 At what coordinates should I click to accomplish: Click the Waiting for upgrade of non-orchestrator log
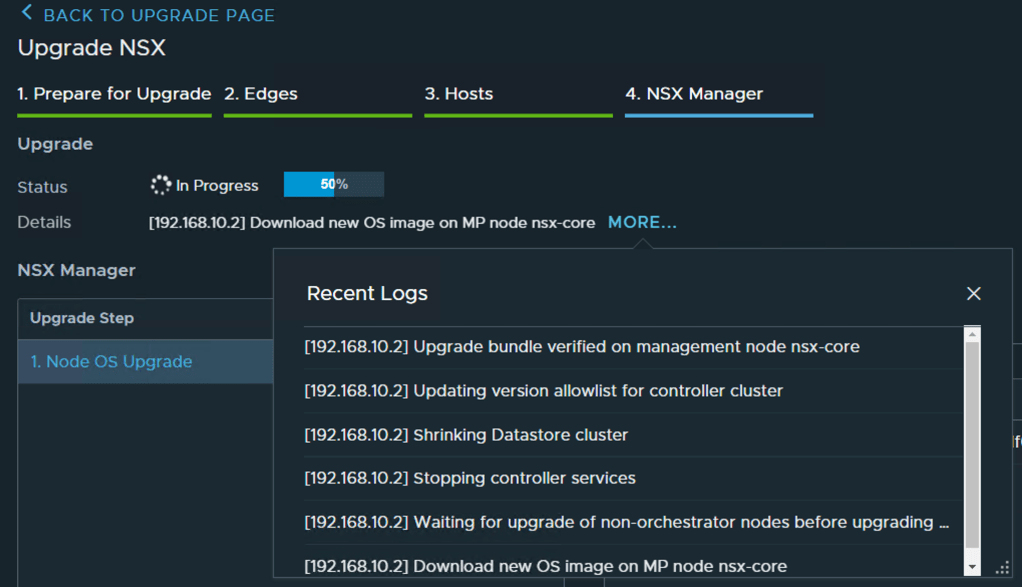pyautogui.click(x=626, y=522)
